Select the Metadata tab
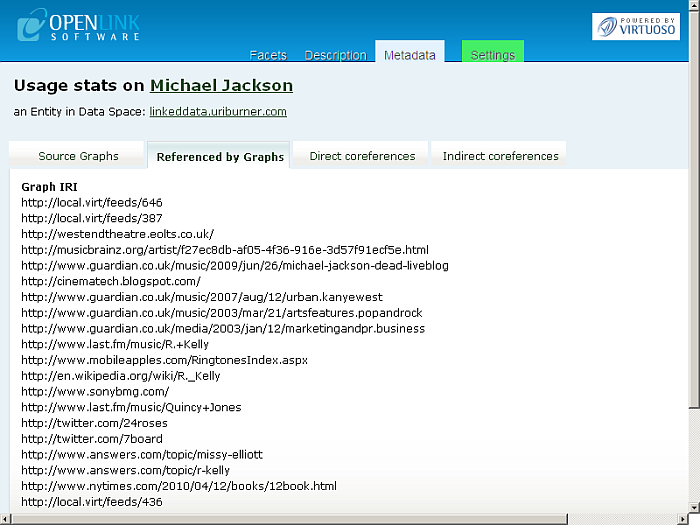Screen dimensions: 700x525 pos(410,55)
